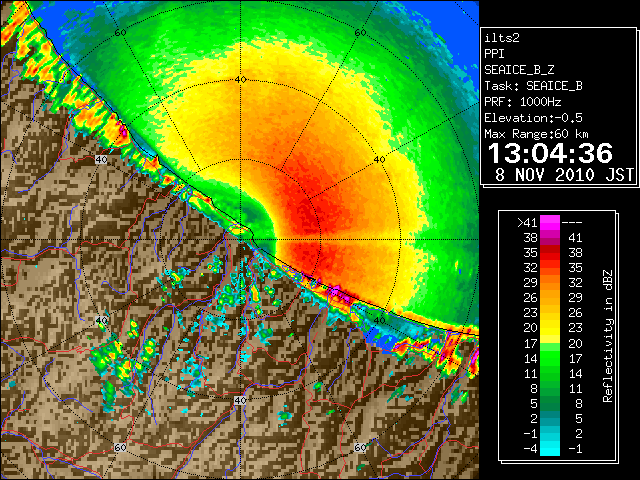The height and width of the screenshot is (480, 640).
Task: Click the '60' range label in the lower-left map
Action: 120,447
